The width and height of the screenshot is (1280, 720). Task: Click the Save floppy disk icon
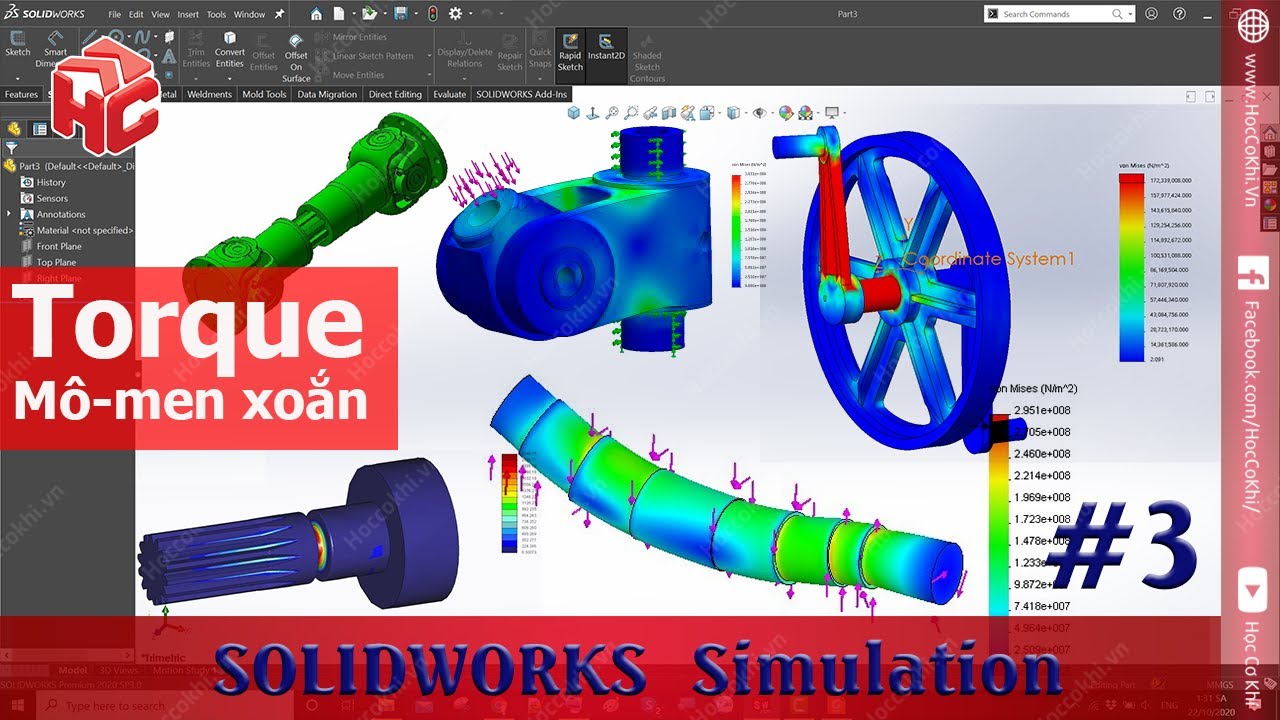click(x=400, y=14)
